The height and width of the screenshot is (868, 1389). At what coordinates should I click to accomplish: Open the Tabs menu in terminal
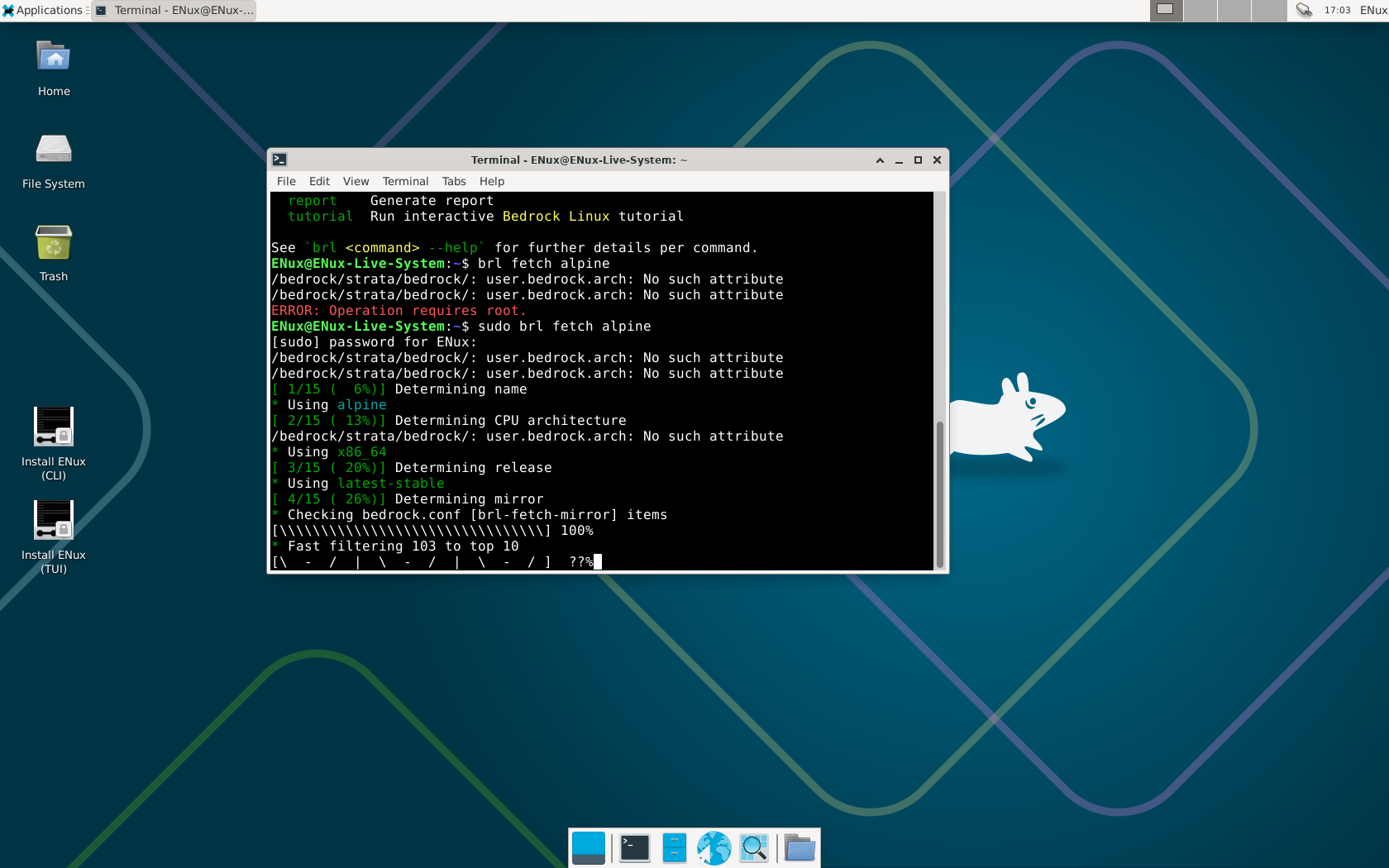tap(454, 181)
